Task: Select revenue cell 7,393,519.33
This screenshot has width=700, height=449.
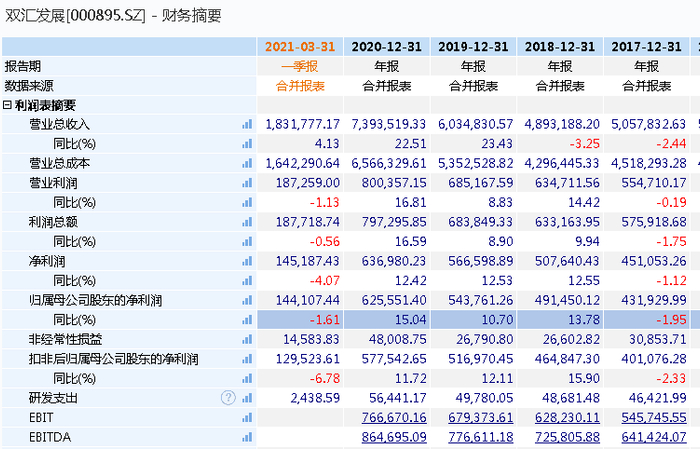Action: coord(389,124)
